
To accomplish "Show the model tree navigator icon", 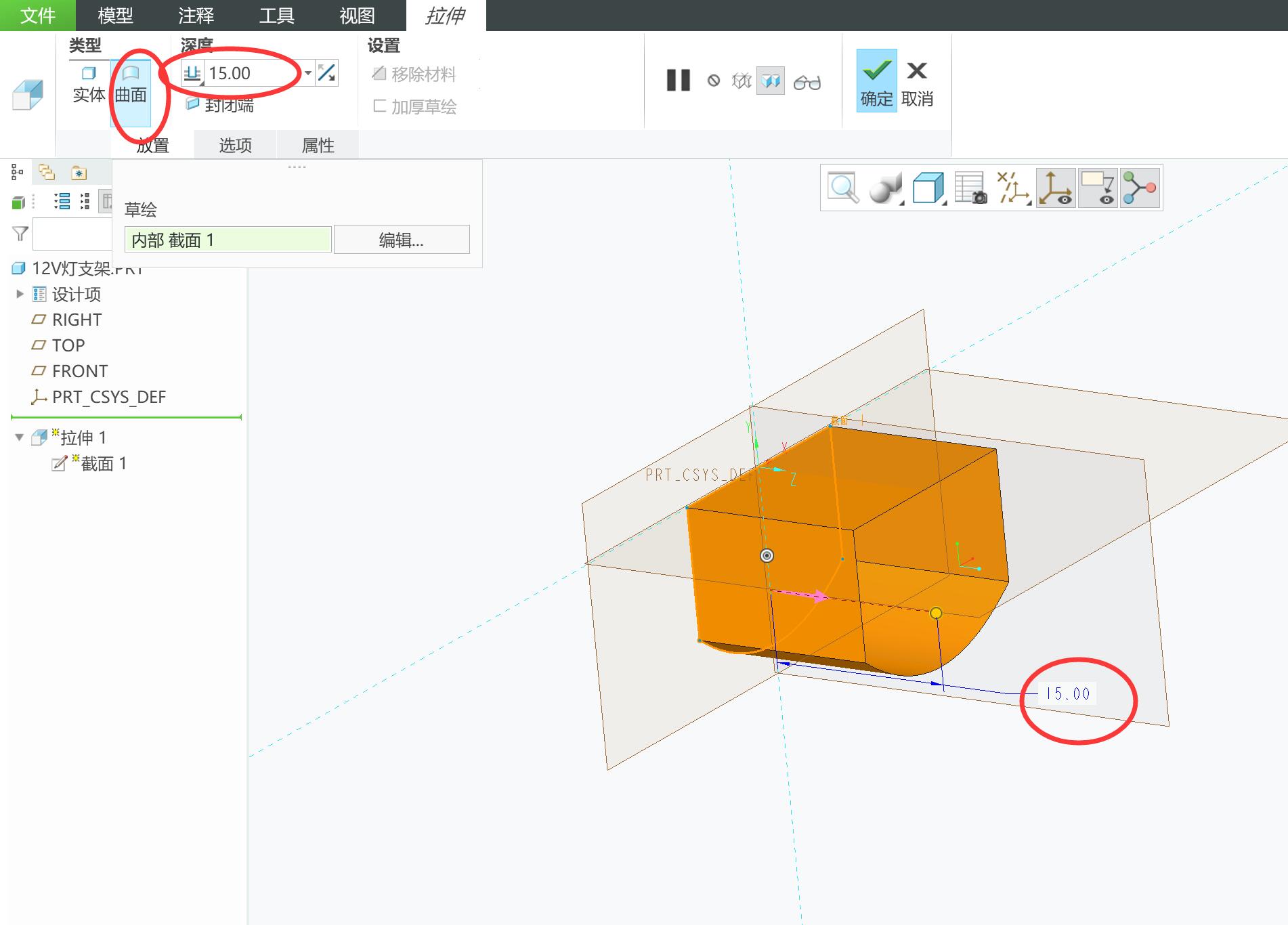I will (18, 173).
